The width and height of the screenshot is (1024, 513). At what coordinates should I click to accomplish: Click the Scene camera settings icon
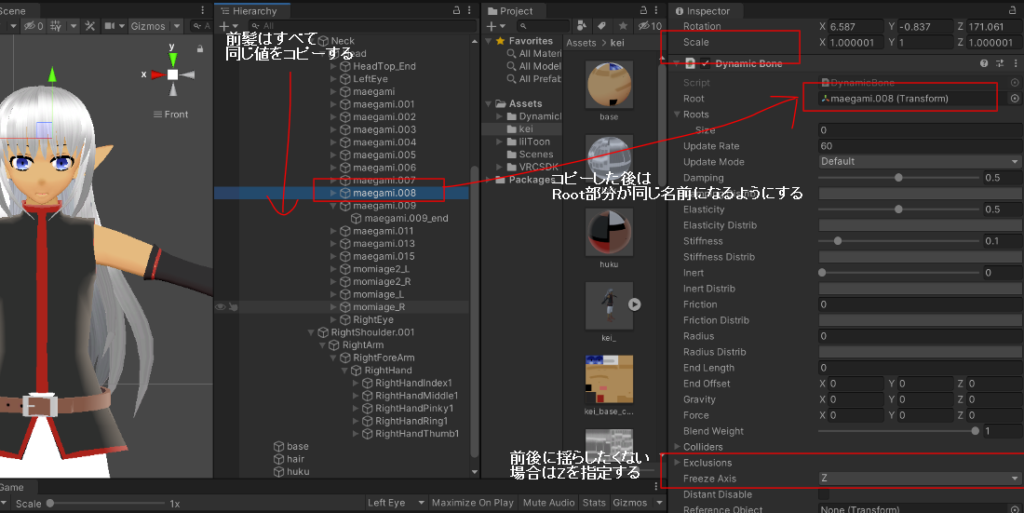click(110, 26)
